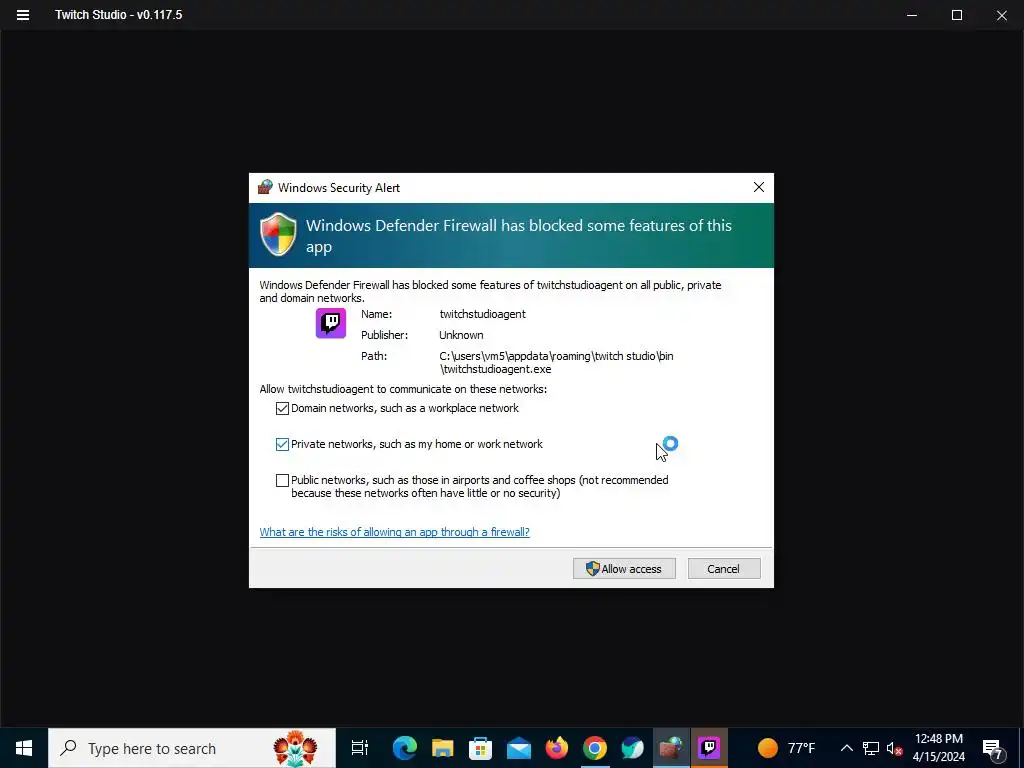Select the firewall alert taskbar icon
The height and width of the screenshot is (768, 1024).
(671, 748)
